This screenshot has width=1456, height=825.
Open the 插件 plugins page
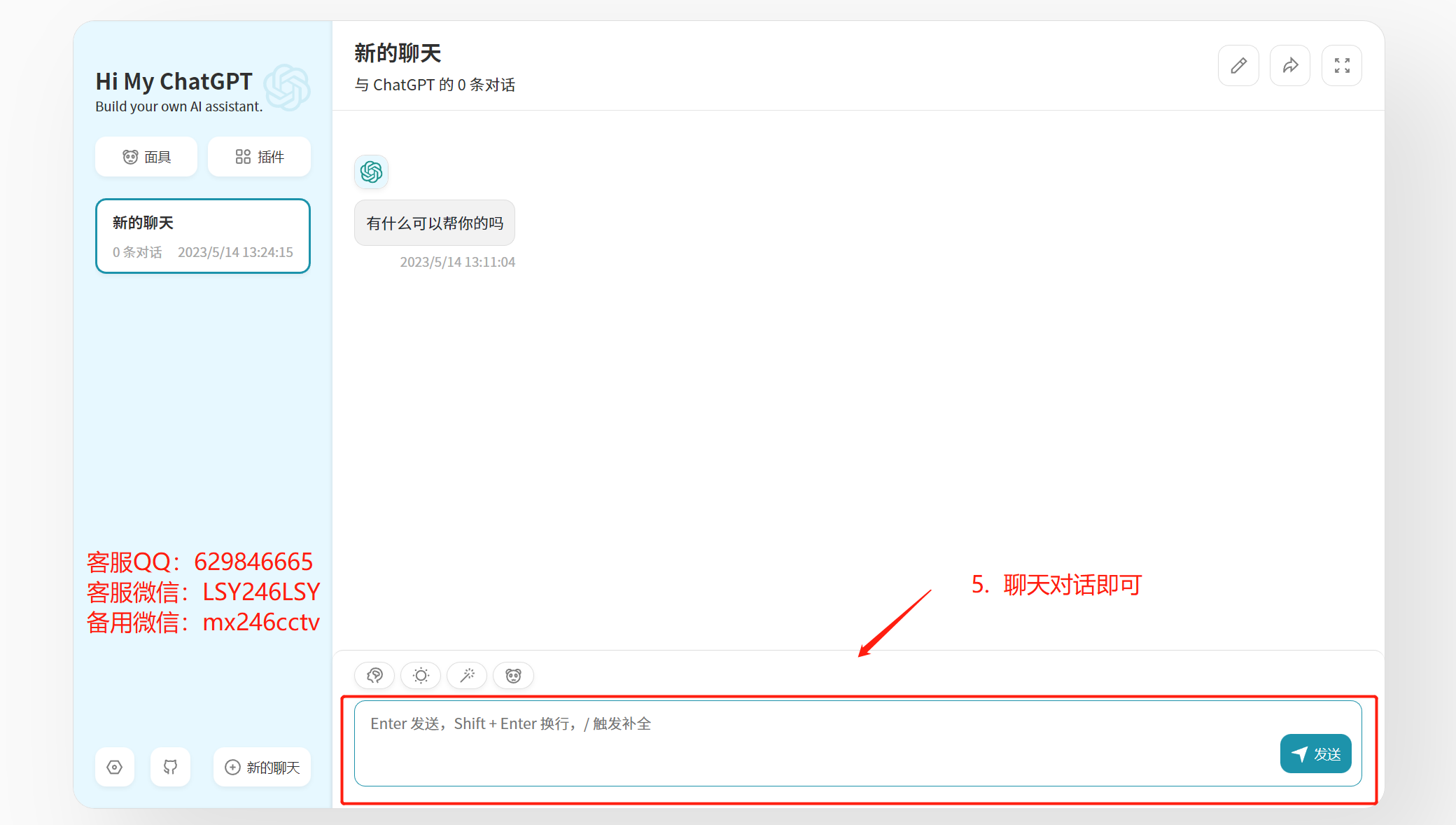259,157
